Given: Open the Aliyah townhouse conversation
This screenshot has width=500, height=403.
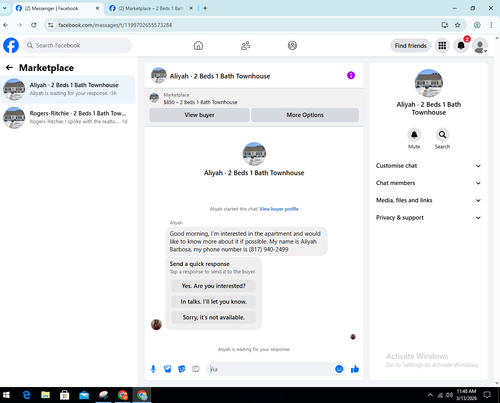Looking at the screenshot, I should pos(68,89).
